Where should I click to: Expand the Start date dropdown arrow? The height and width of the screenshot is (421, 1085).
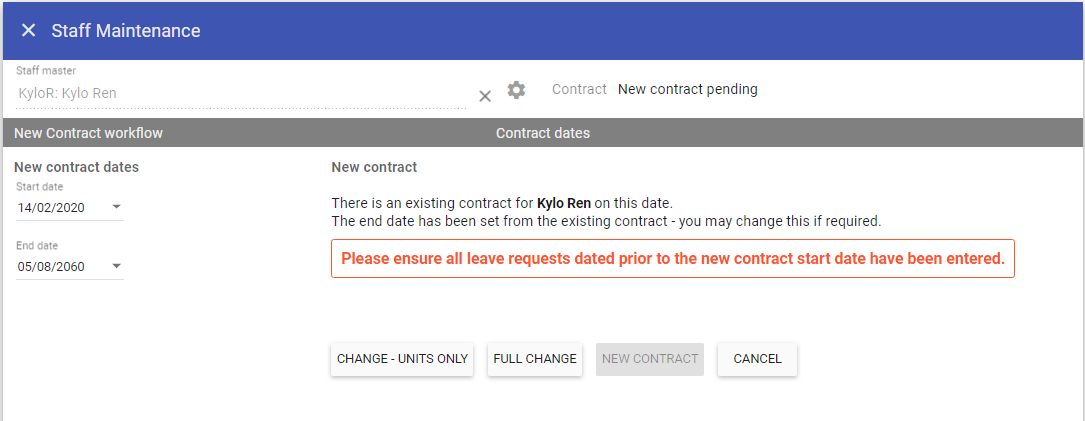pos(116,207)
